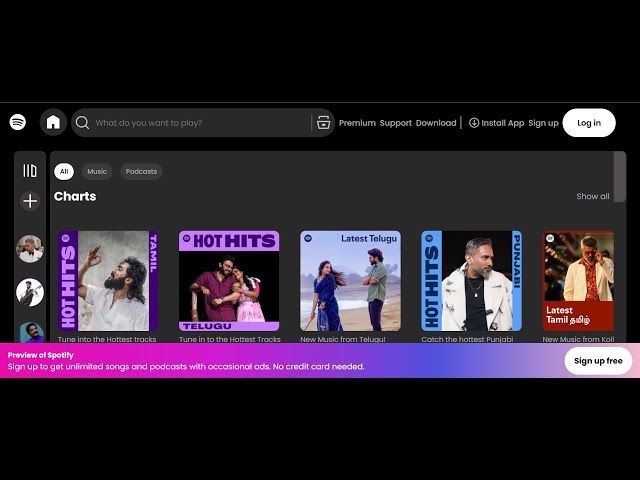Click the Log in button

[589, 123]
